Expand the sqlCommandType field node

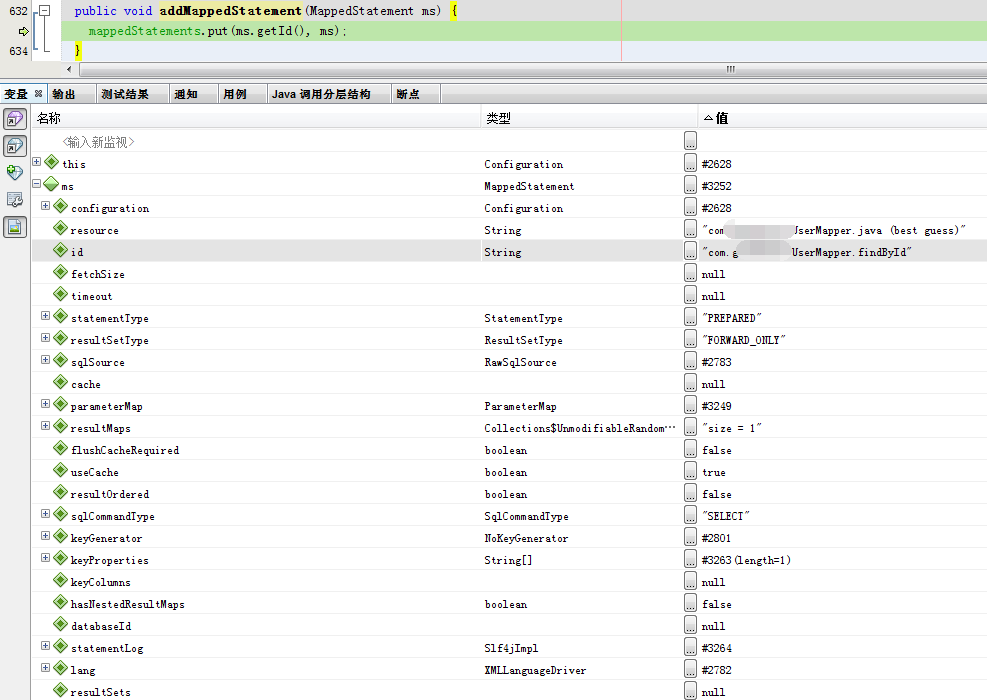(x=45, y=514)
